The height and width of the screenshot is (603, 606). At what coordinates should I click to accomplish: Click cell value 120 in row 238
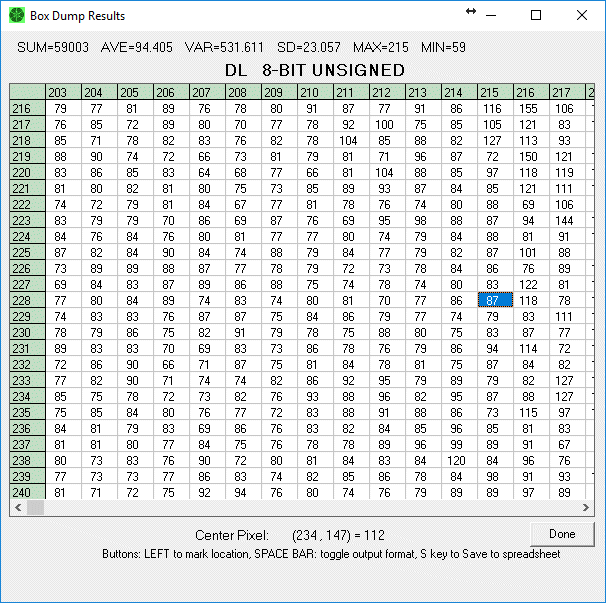456,460
